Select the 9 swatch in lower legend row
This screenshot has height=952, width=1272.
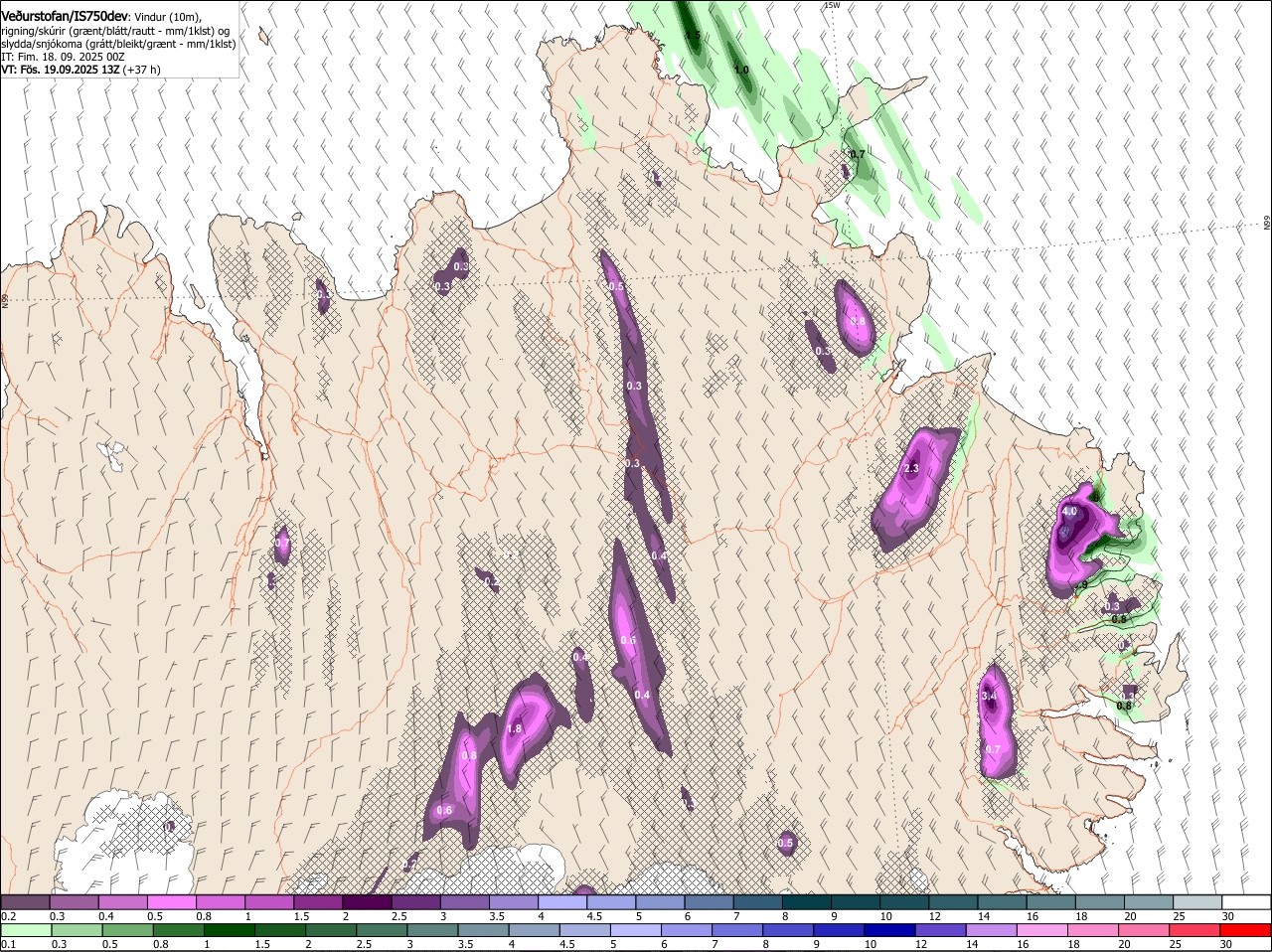click(839, 930)
